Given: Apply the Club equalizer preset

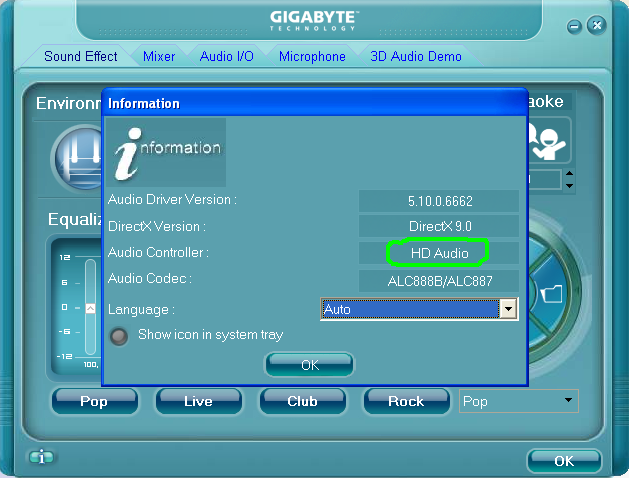Looking at the screenshot, I should [x=302, y=401].
